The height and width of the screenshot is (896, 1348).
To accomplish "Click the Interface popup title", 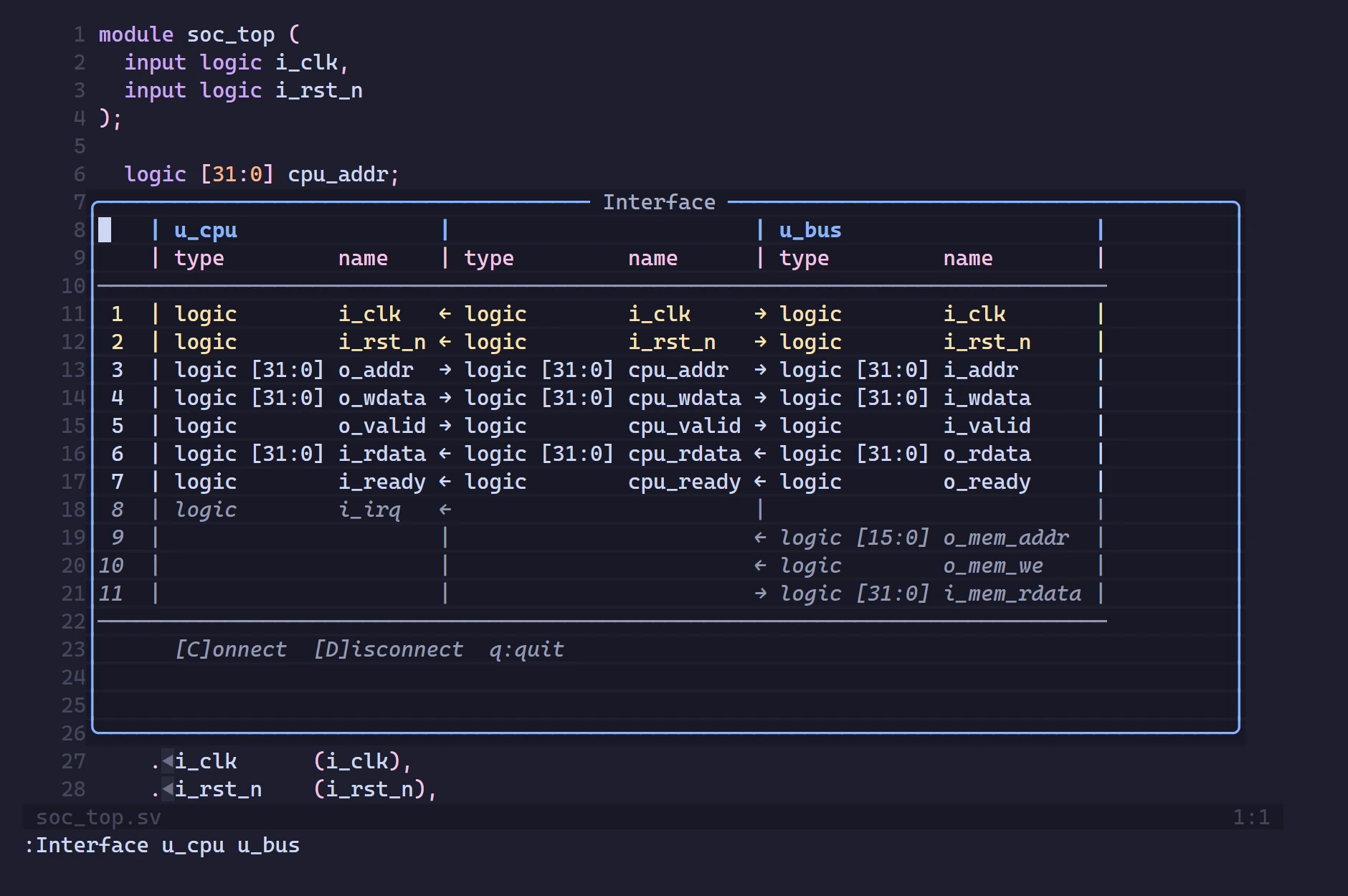I will pyautogui.click(x=659, y=202).
